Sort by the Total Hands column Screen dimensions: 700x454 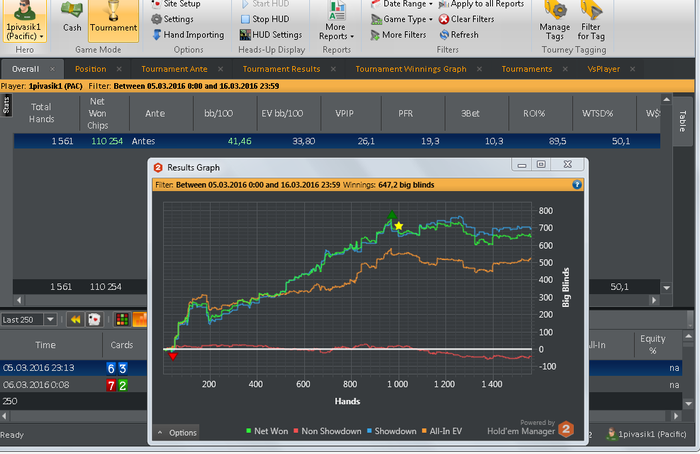pos(42,113)
